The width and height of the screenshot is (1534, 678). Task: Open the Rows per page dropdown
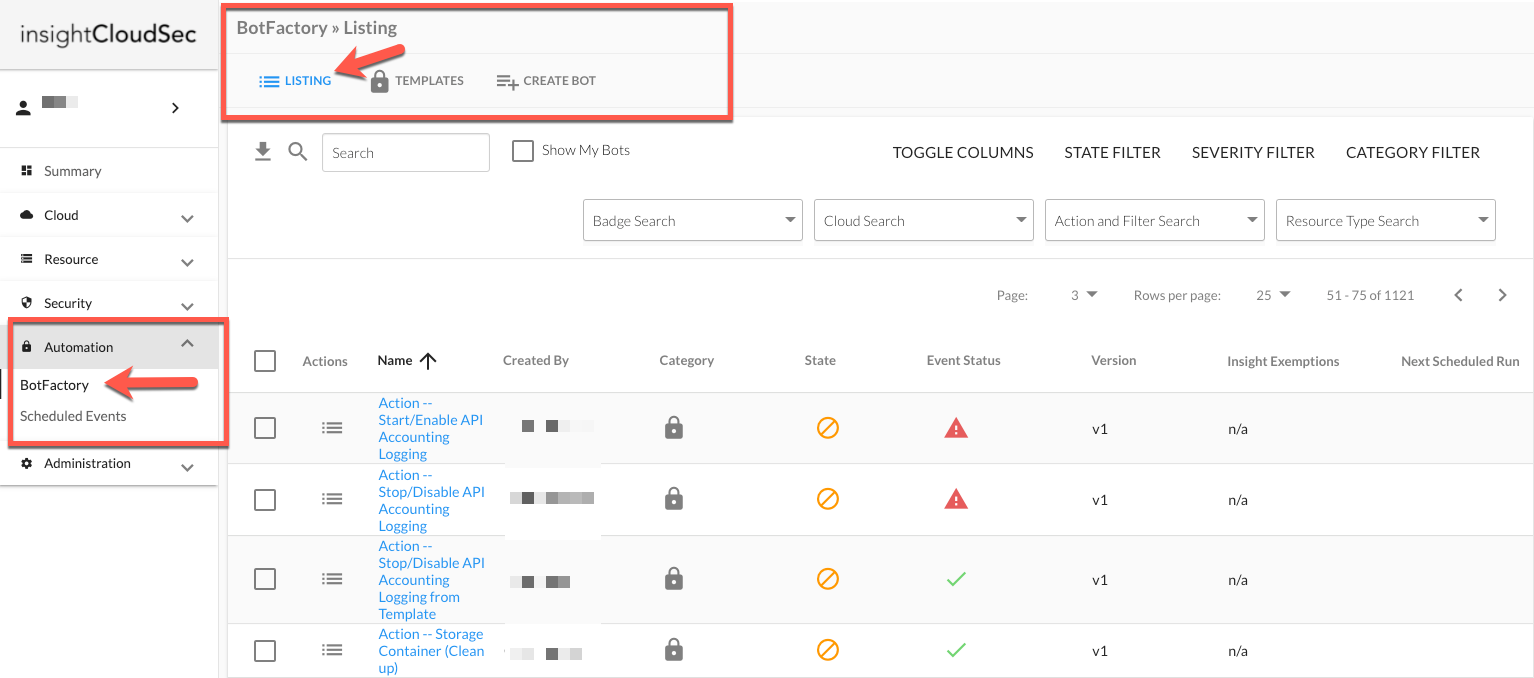point(1273,295)
